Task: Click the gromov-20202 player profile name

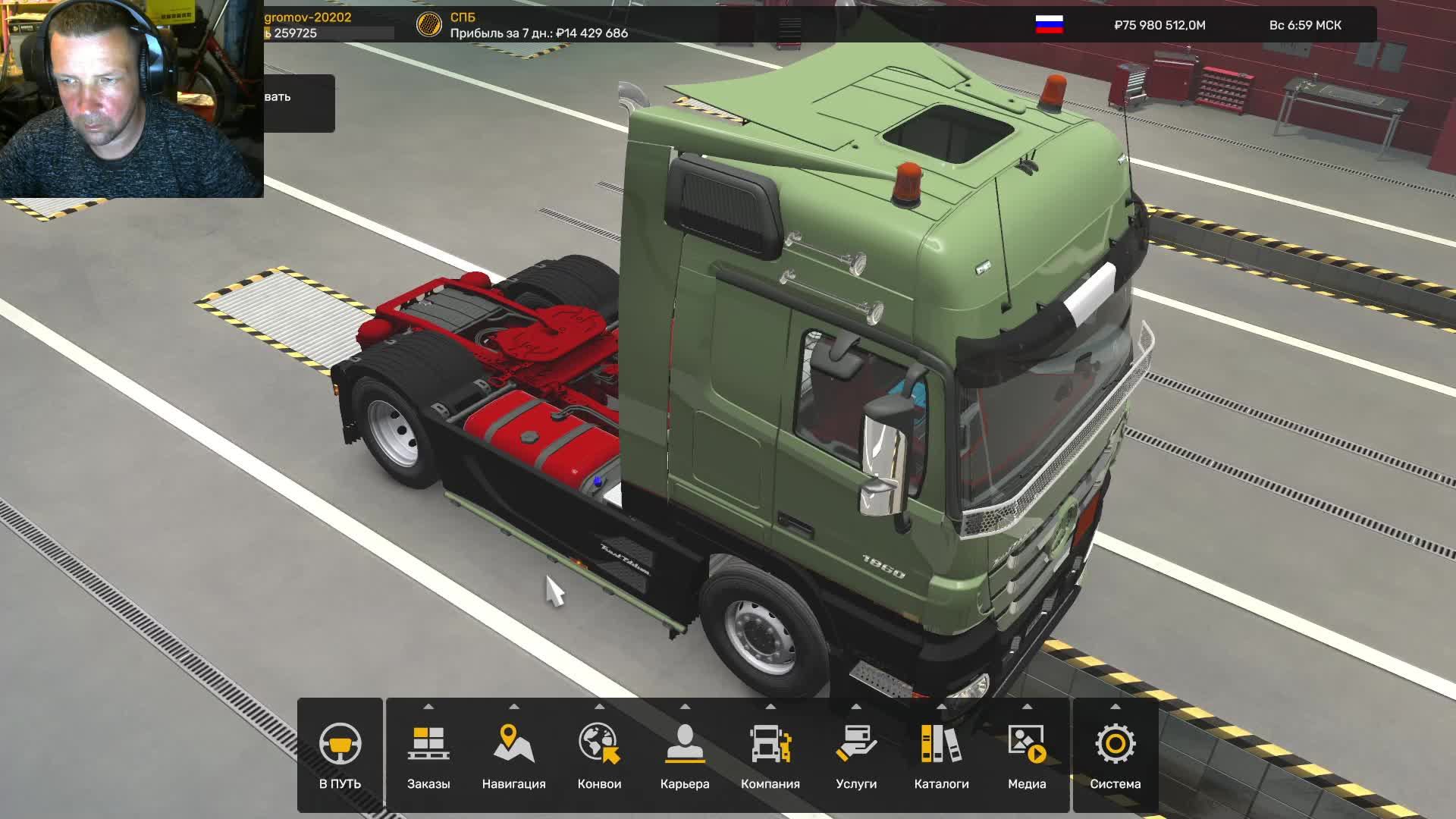Action: (x=308, y=17)
